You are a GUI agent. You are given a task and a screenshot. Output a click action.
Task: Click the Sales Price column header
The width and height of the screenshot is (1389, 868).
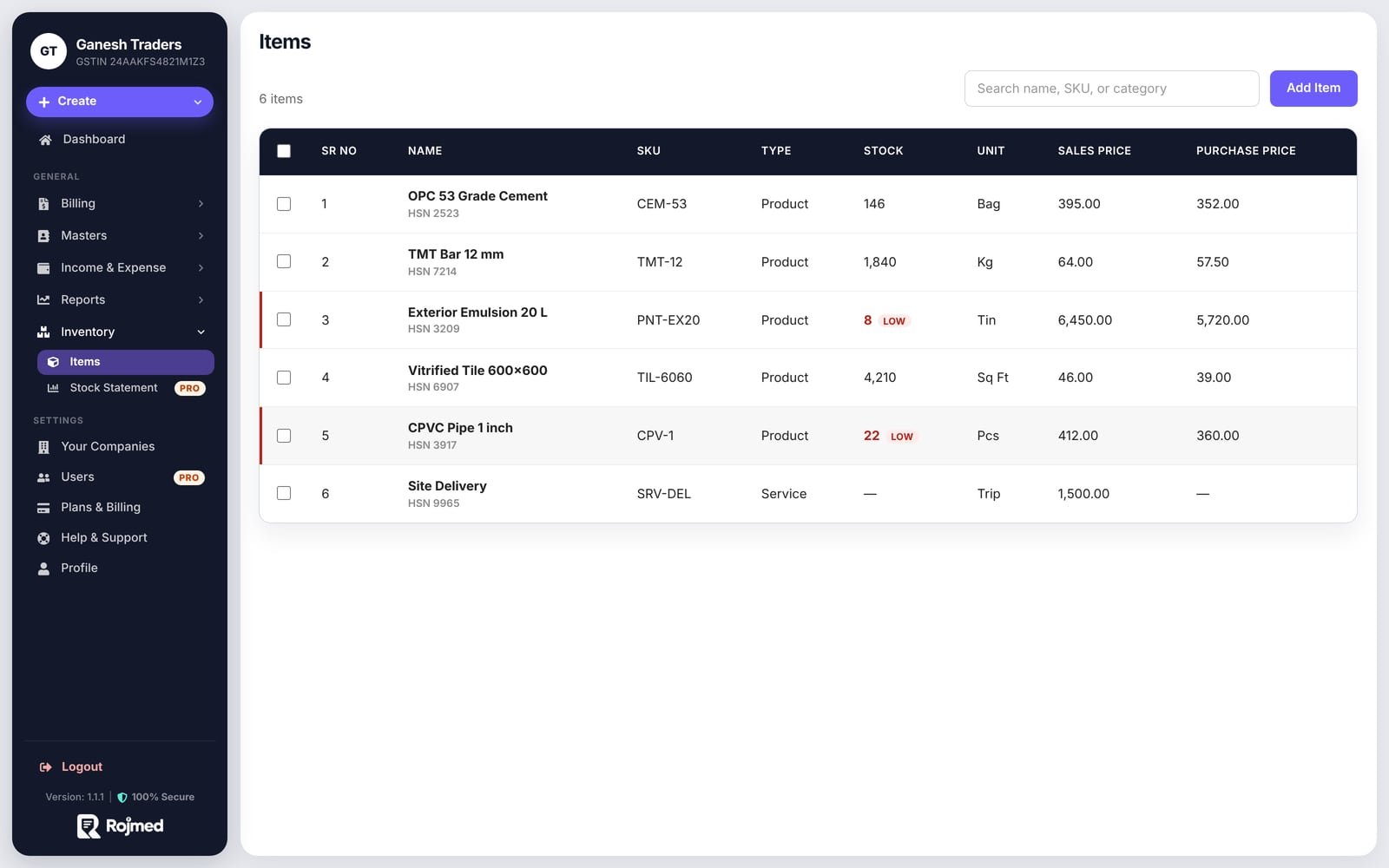point(1094,151)
